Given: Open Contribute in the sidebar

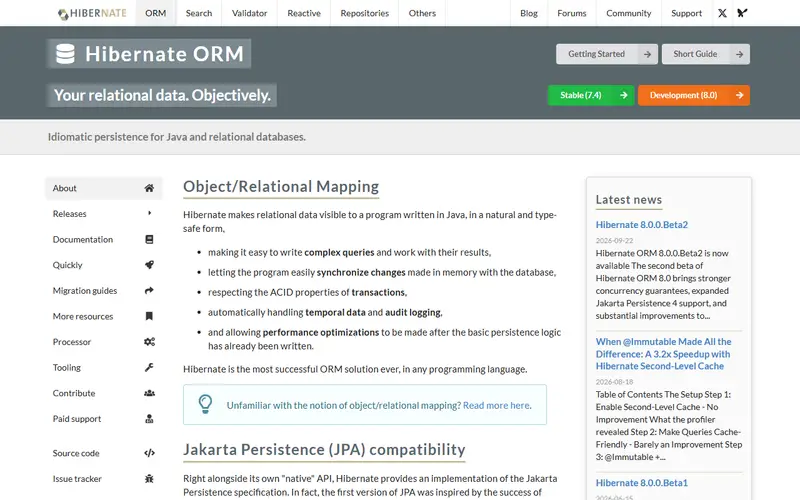Looking at the screenshot, I should (104, 393).
